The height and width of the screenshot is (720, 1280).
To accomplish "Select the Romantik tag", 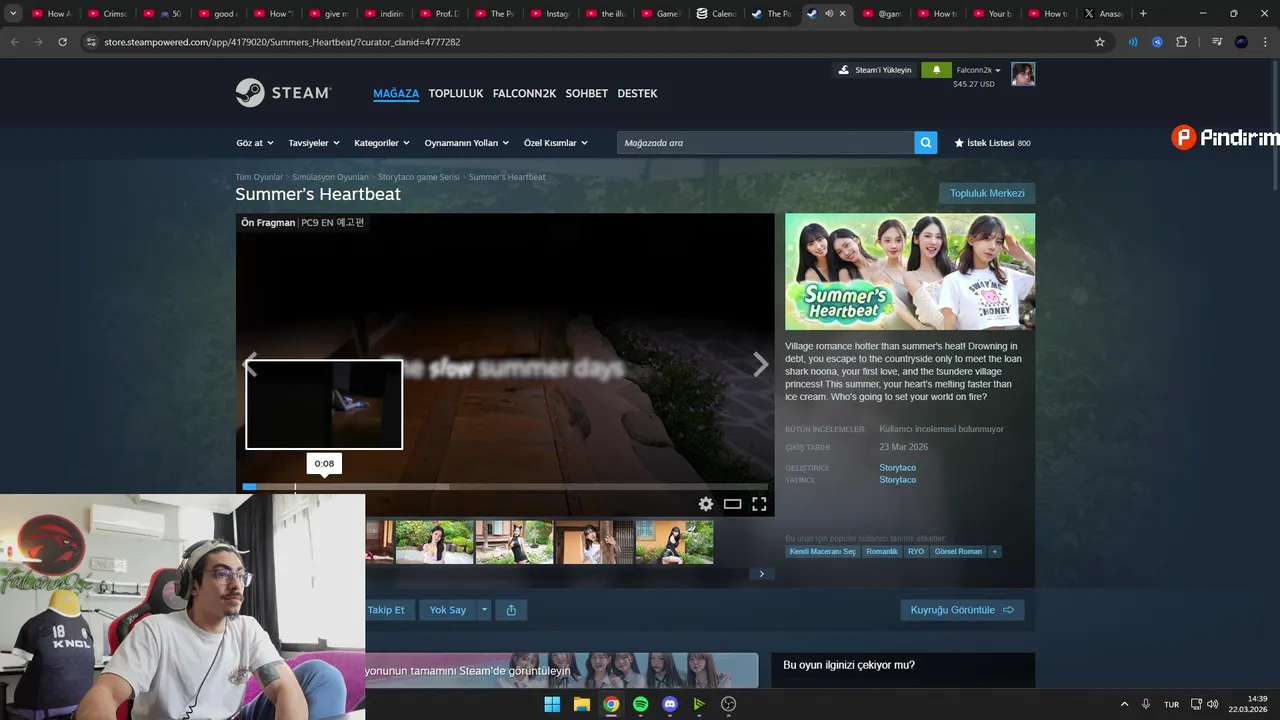I will pyautogui.click(x=882, y=552).
